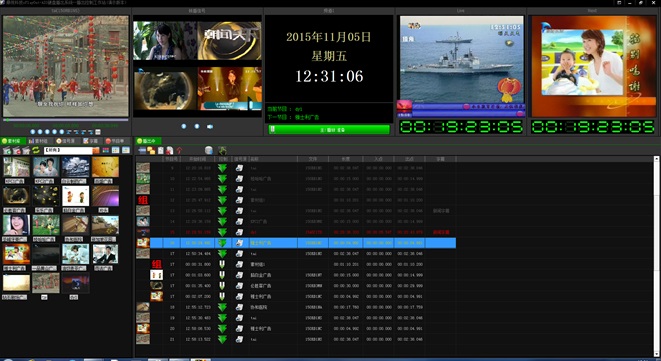
Task: Click the colorful grid view icon
Action: pos(106,150)
